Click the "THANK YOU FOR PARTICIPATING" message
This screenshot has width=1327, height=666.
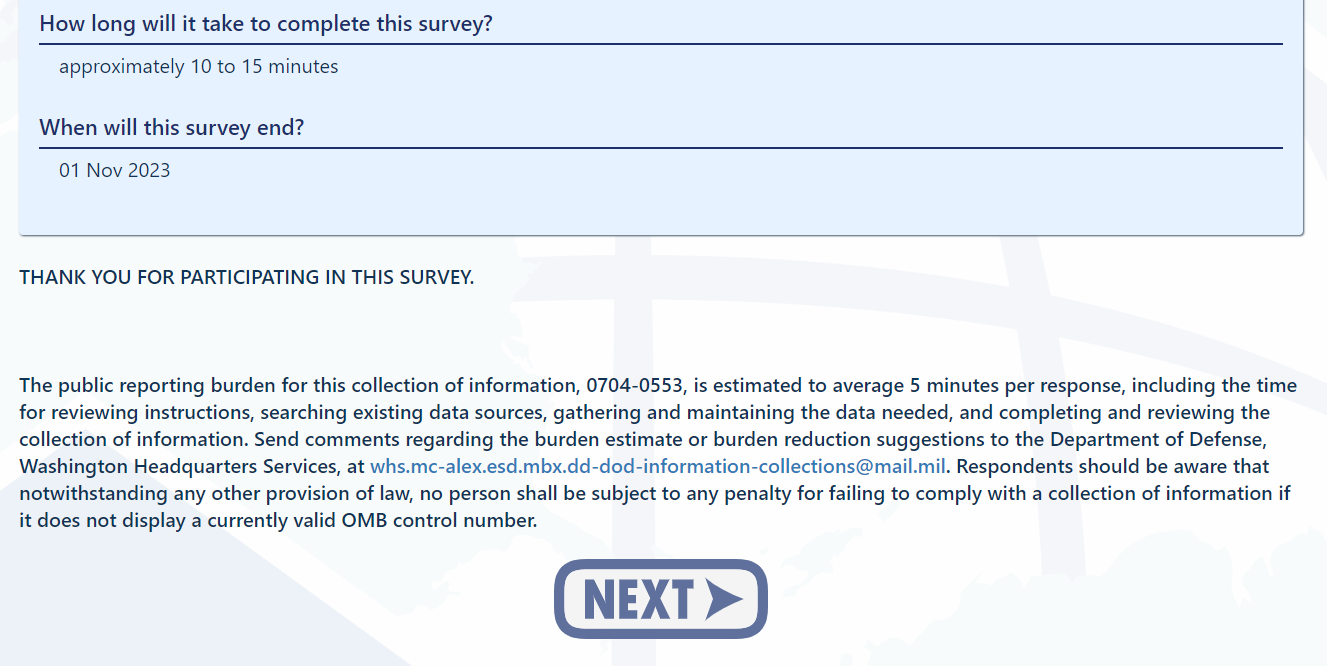pos(247,278)
